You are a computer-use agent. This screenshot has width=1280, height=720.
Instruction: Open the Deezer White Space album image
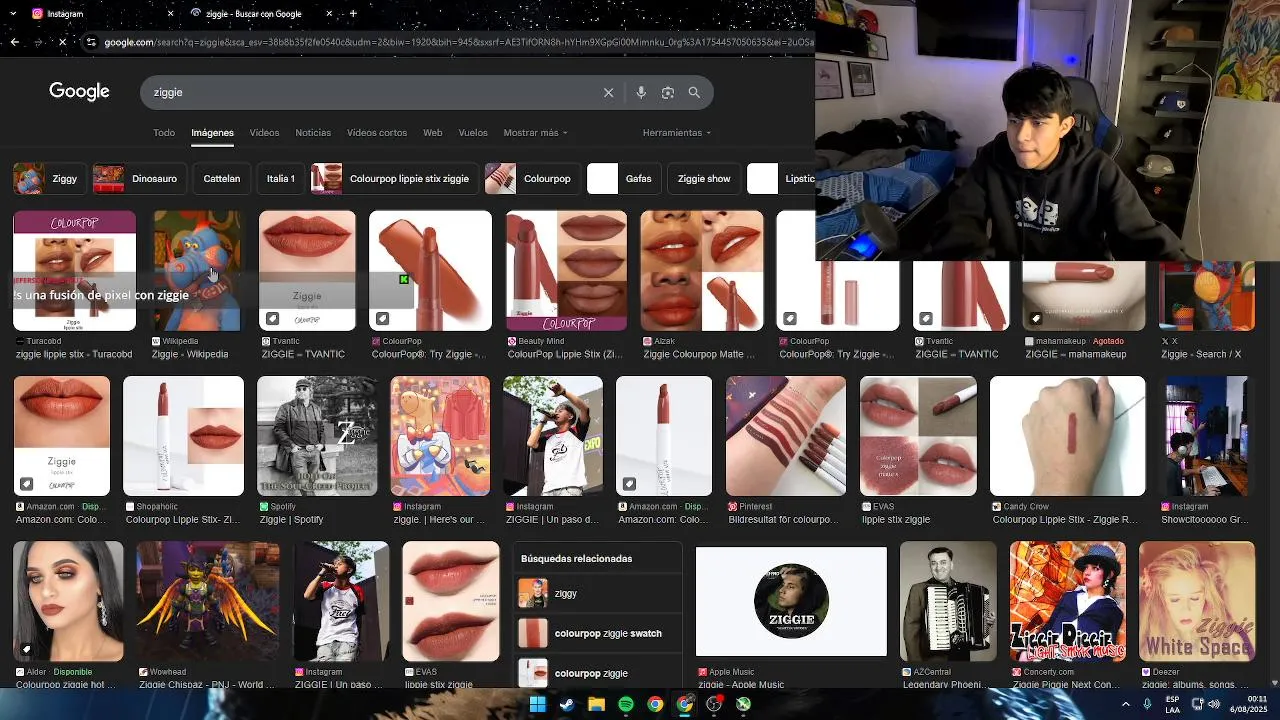click(x=1197, y=601)
